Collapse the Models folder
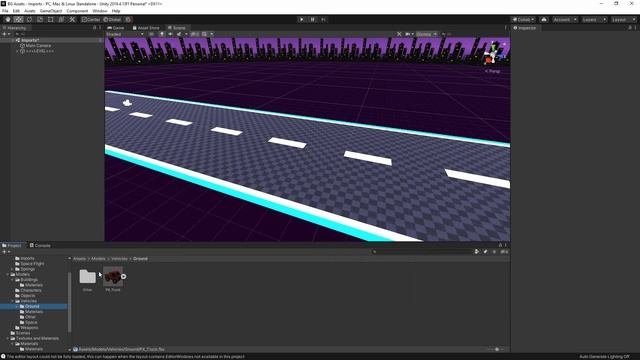Screen dimensions: 640x360 (8, 275)
